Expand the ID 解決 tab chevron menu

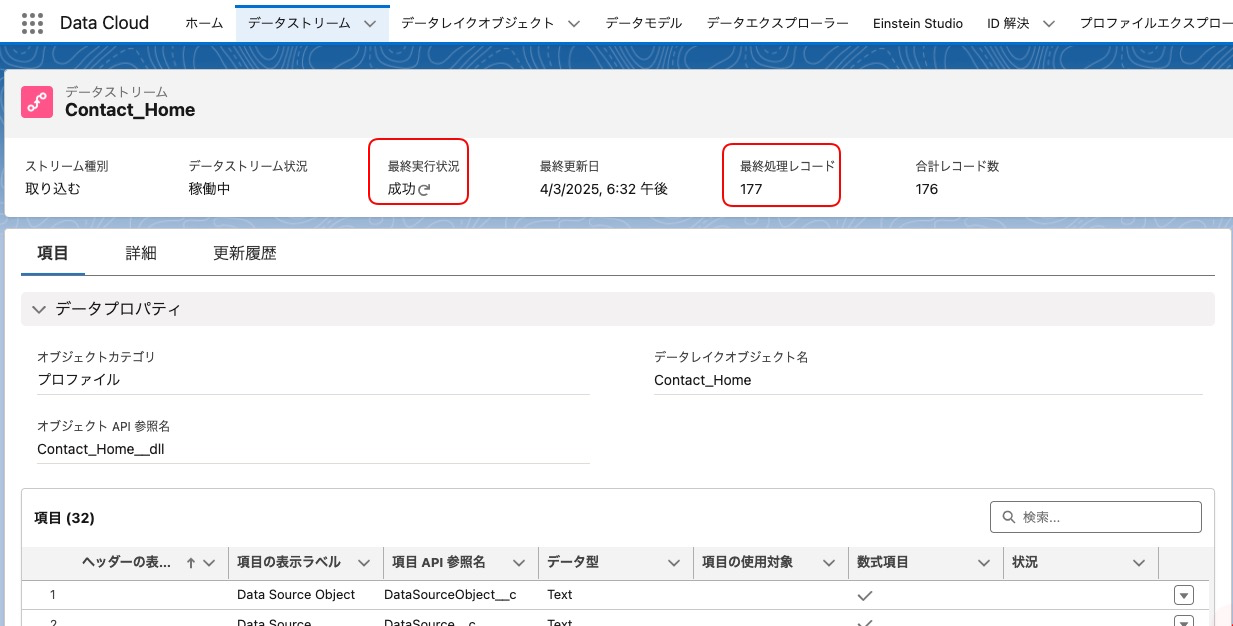[1049, 23]
